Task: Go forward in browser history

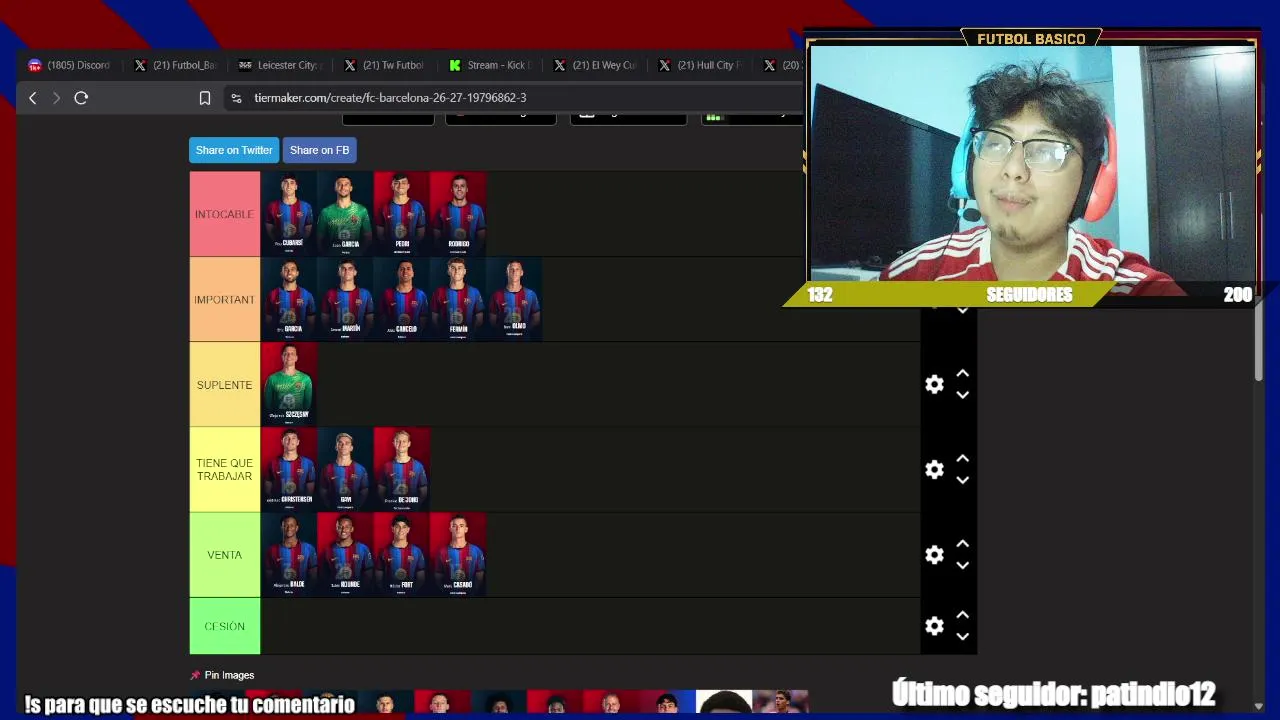Action: point(56,98)
